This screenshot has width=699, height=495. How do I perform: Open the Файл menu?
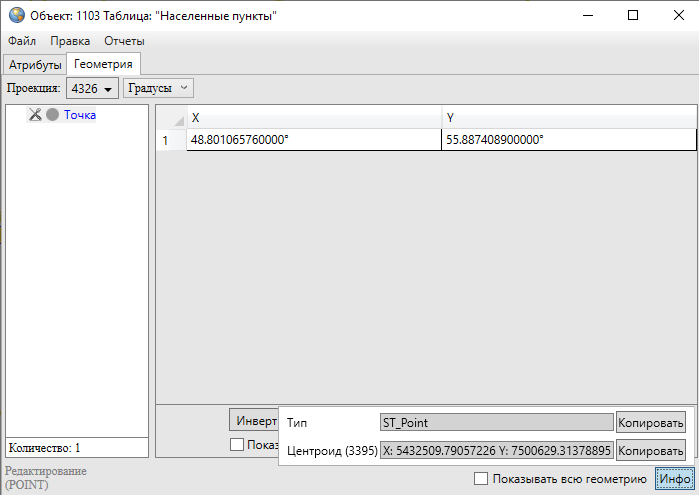pyautogui.click(x=22, y=41)
